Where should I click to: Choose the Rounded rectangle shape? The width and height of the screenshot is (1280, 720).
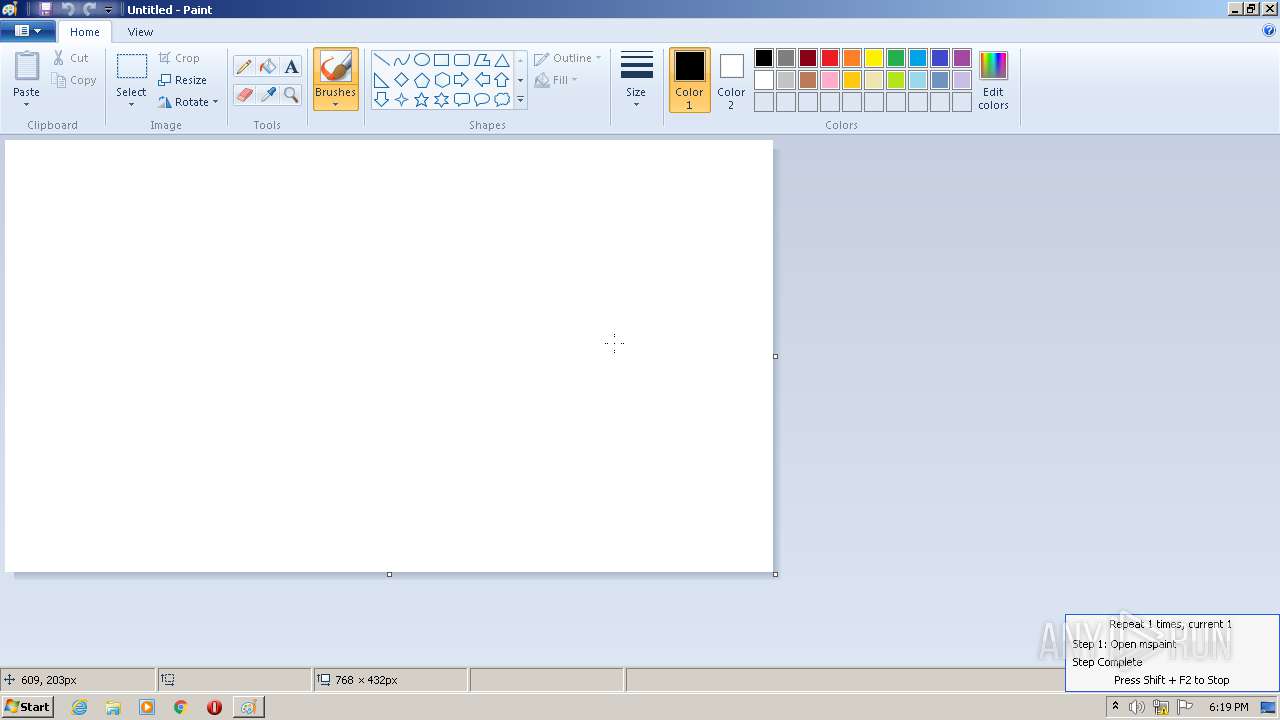[x=461, y=60]
